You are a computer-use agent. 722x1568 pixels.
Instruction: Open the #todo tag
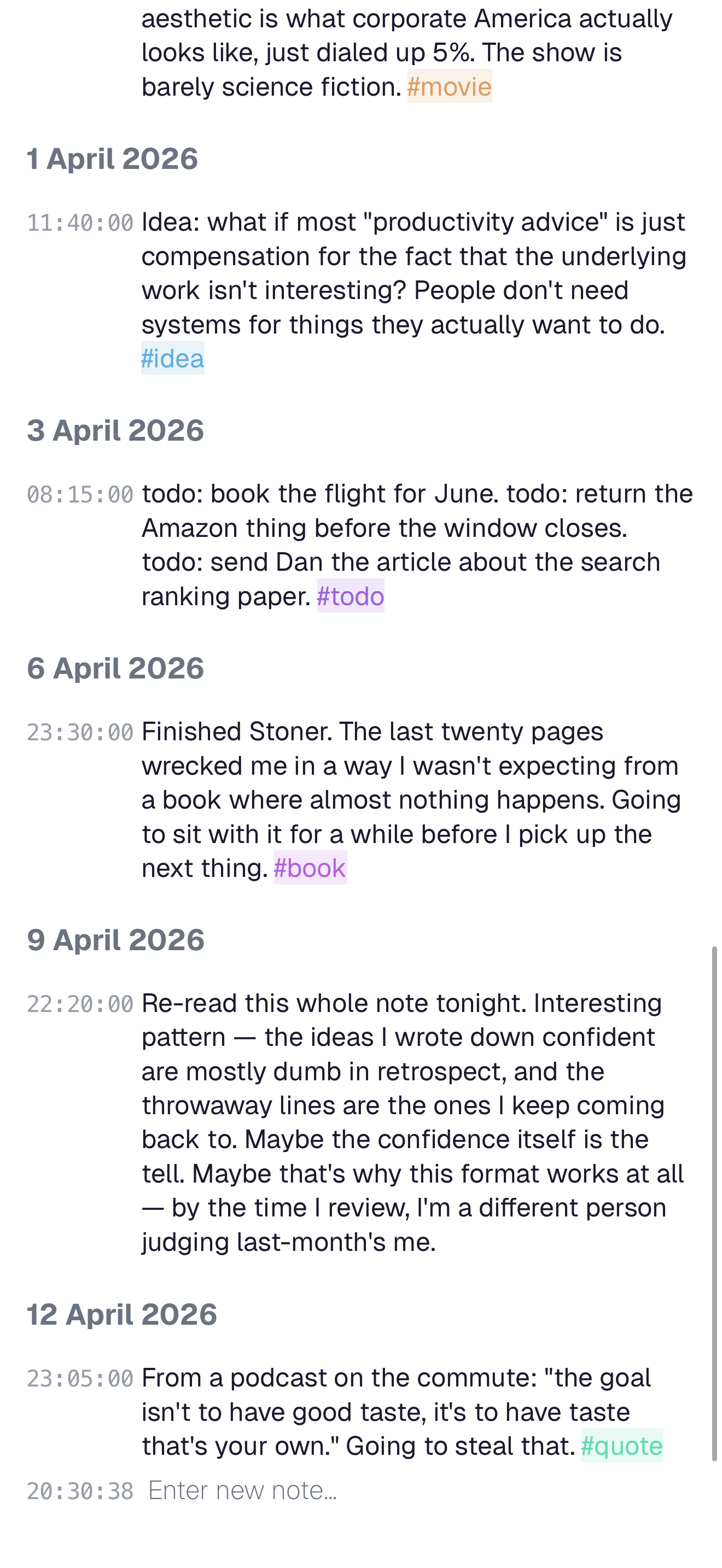pyautogui.click(x=351, y=596)
